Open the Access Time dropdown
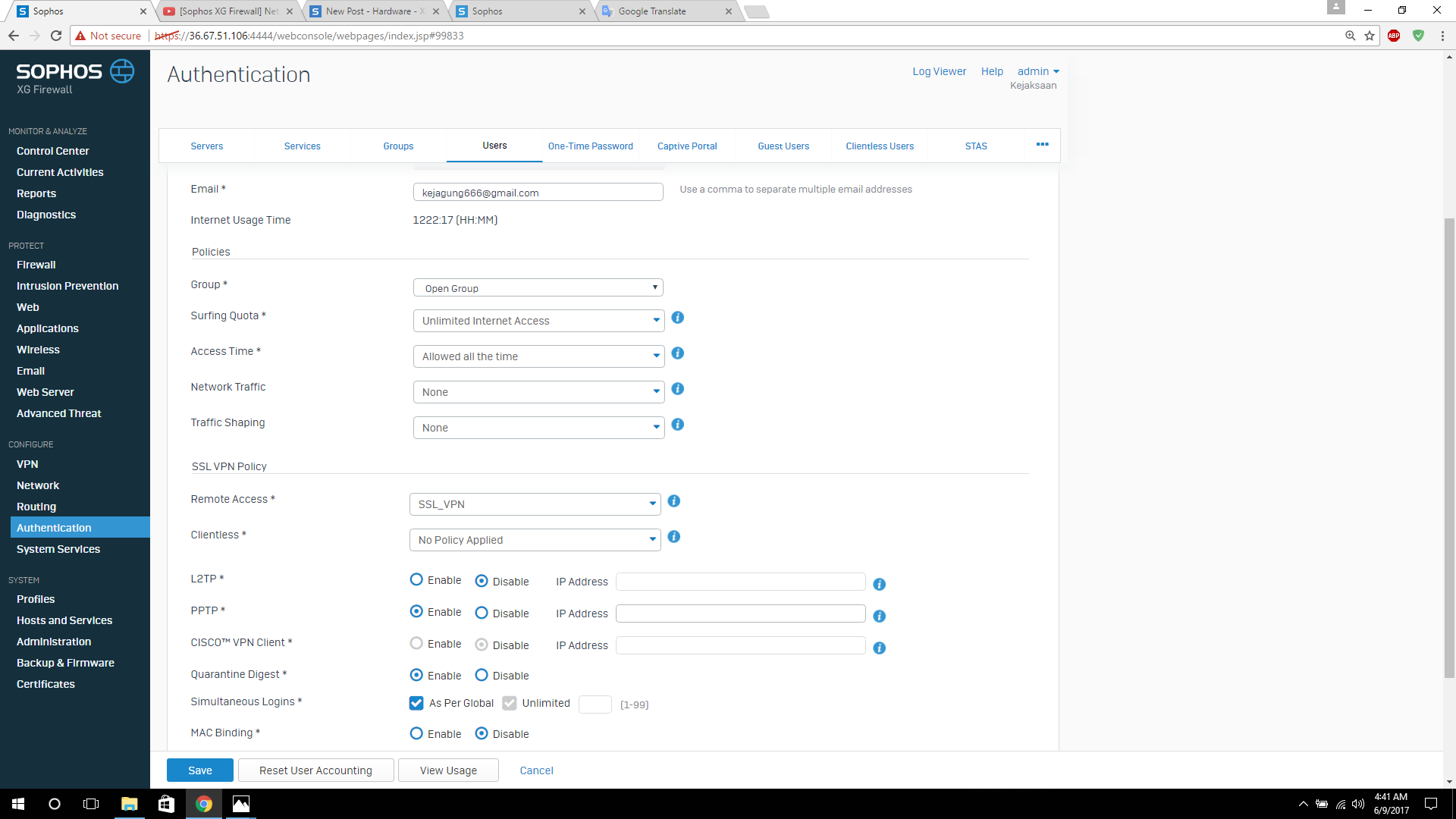This screenshot has height=819, width=1456. (538, 356)
